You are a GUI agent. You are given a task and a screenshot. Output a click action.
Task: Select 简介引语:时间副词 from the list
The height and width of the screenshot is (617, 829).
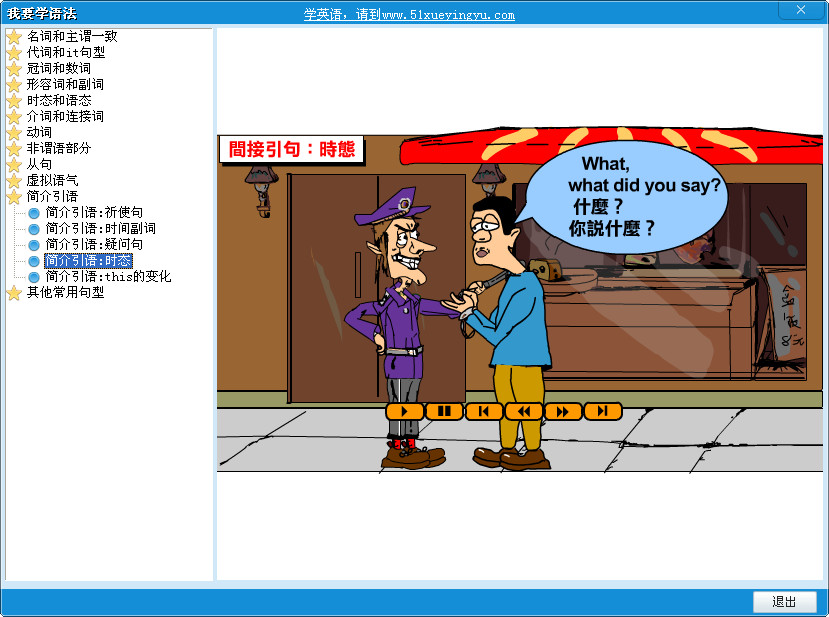103,228
